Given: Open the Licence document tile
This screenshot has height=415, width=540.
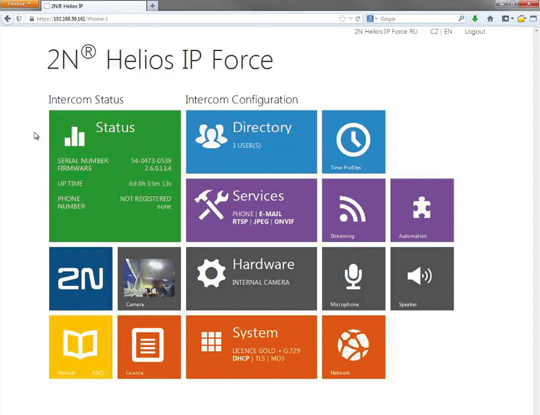Looking at the screenshot, I should pyautogui.click(x=149, y=347).
